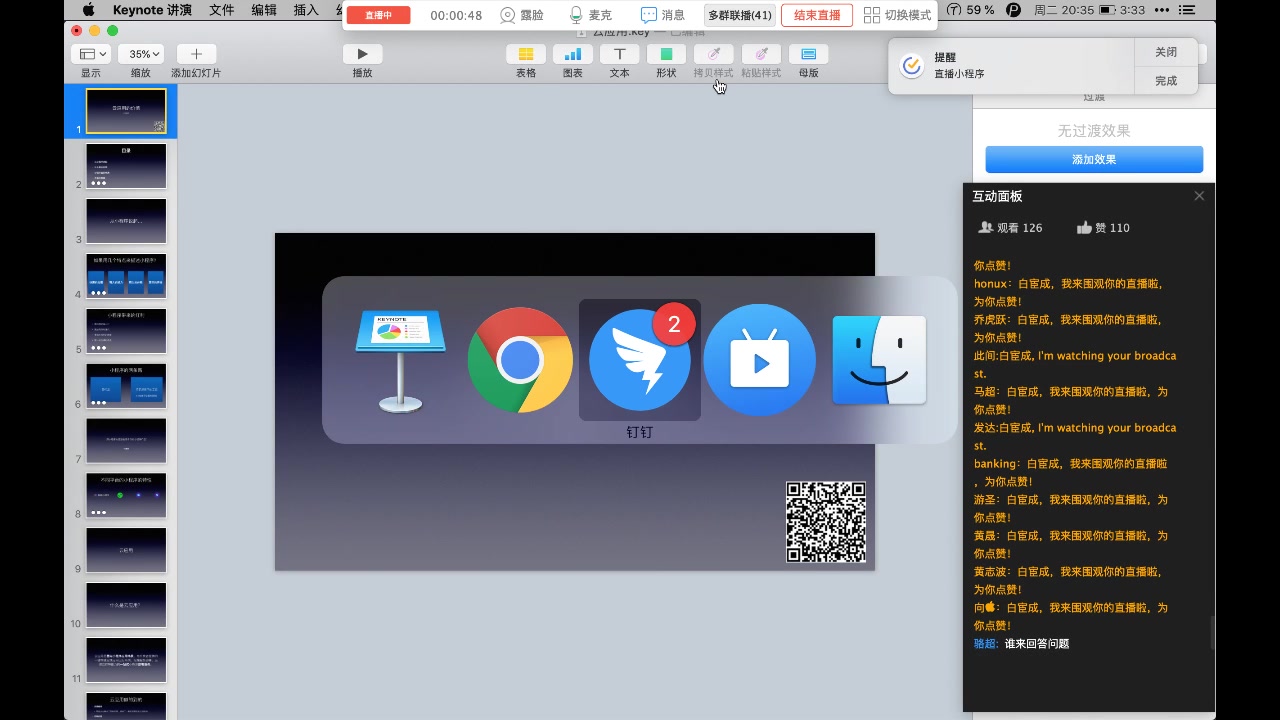
Task: Click 完成 on the reminder notification
Action: tap(1166, 81)
